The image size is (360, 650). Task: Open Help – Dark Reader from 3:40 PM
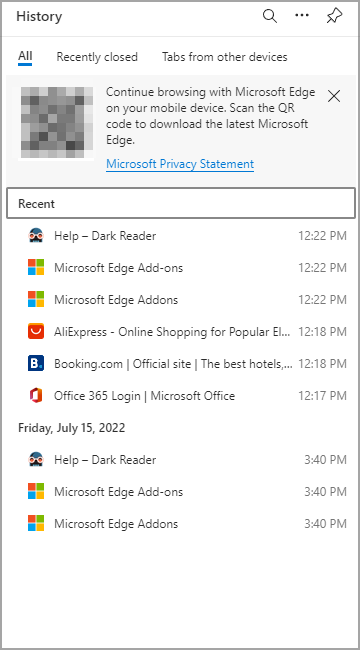pos(181,460)
